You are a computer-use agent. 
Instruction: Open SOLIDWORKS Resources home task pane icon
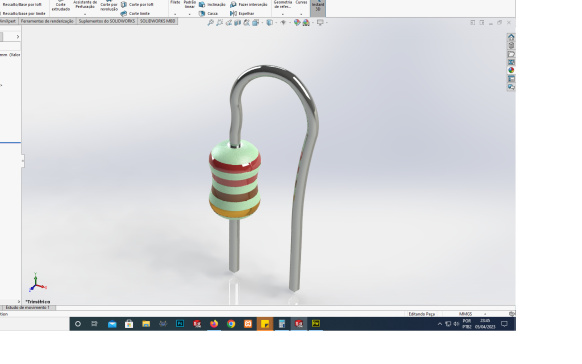[511, 37]
